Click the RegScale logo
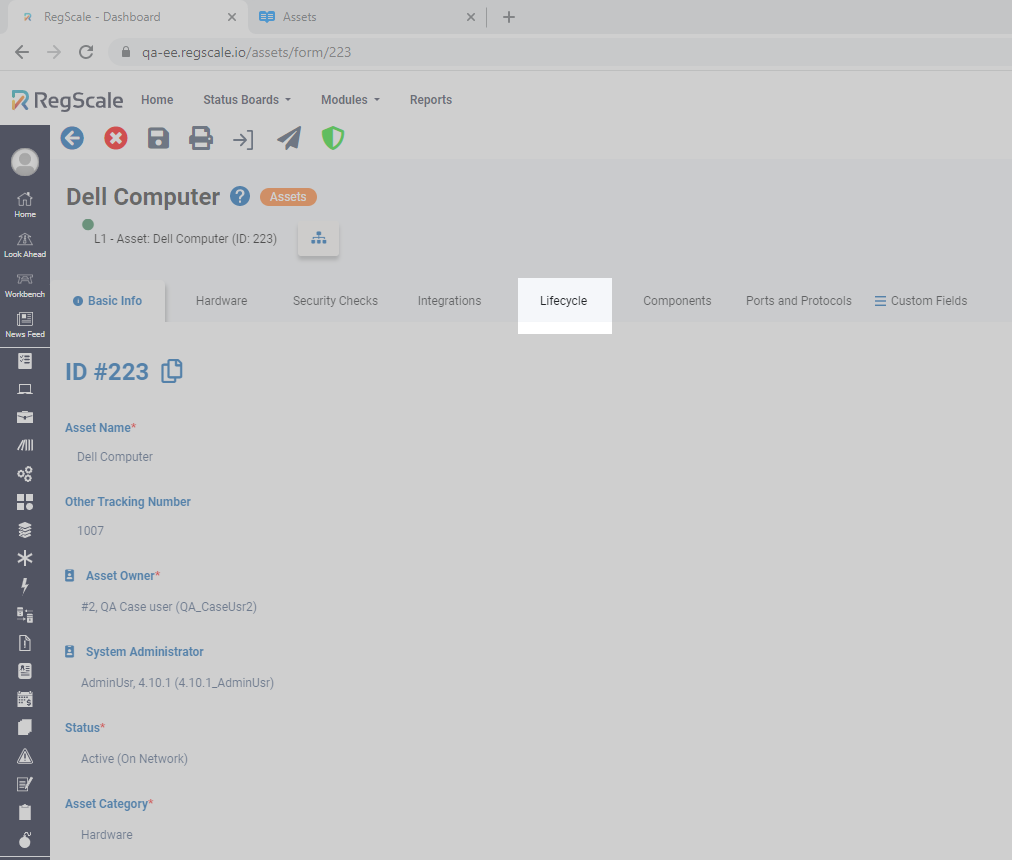 [67, 100]
